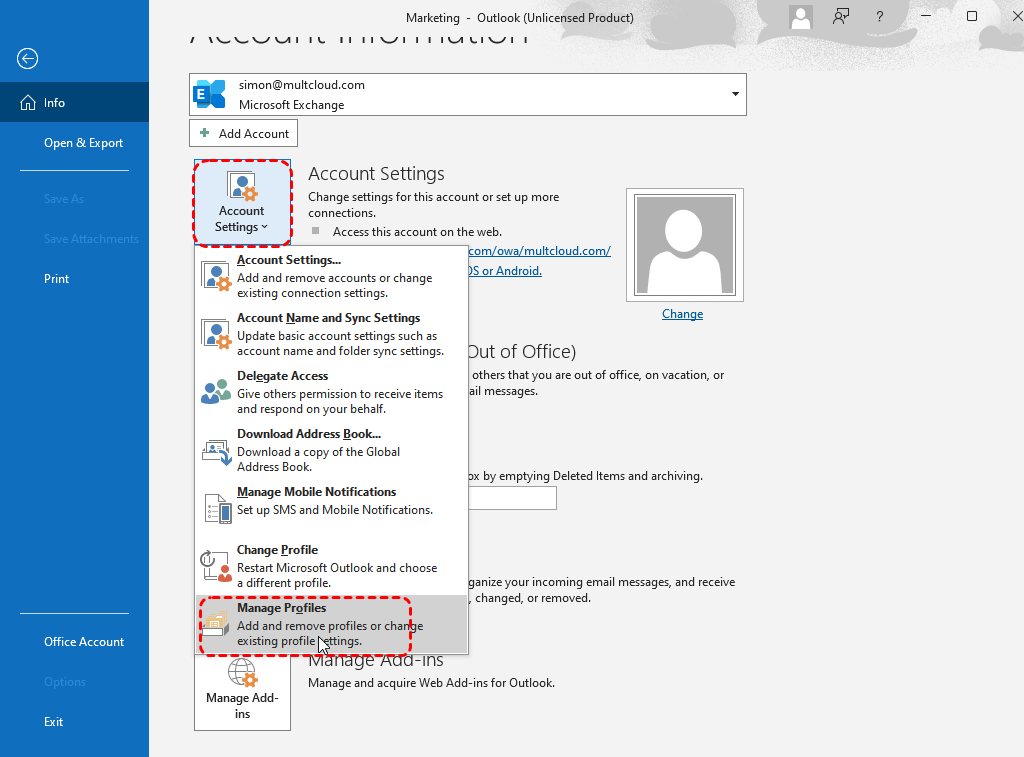Click the profile photo placeholder
Image resolution: width=1024 pixels, height=757 pixels.
(685, 245)
